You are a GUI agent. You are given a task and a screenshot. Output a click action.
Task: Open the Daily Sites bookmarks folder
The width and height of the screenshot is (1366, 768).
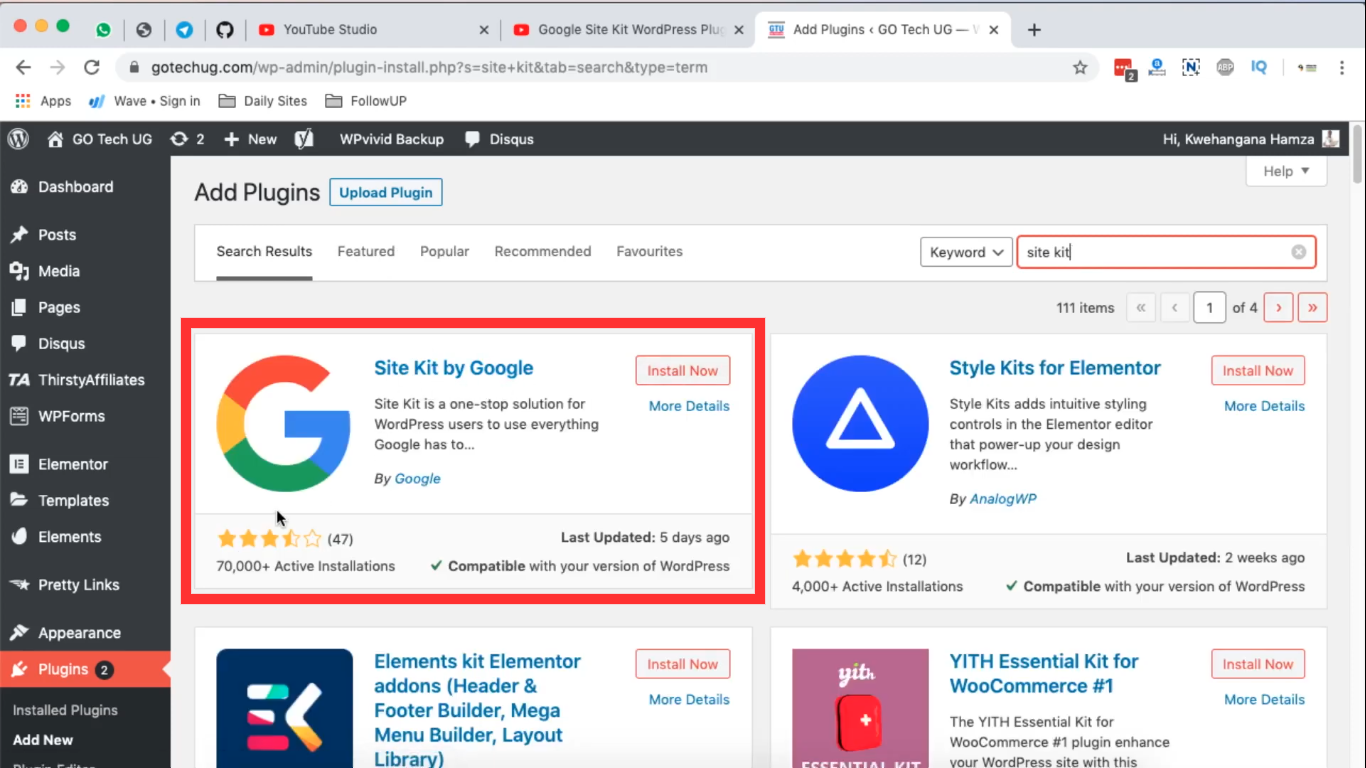(x=263, y=101)
